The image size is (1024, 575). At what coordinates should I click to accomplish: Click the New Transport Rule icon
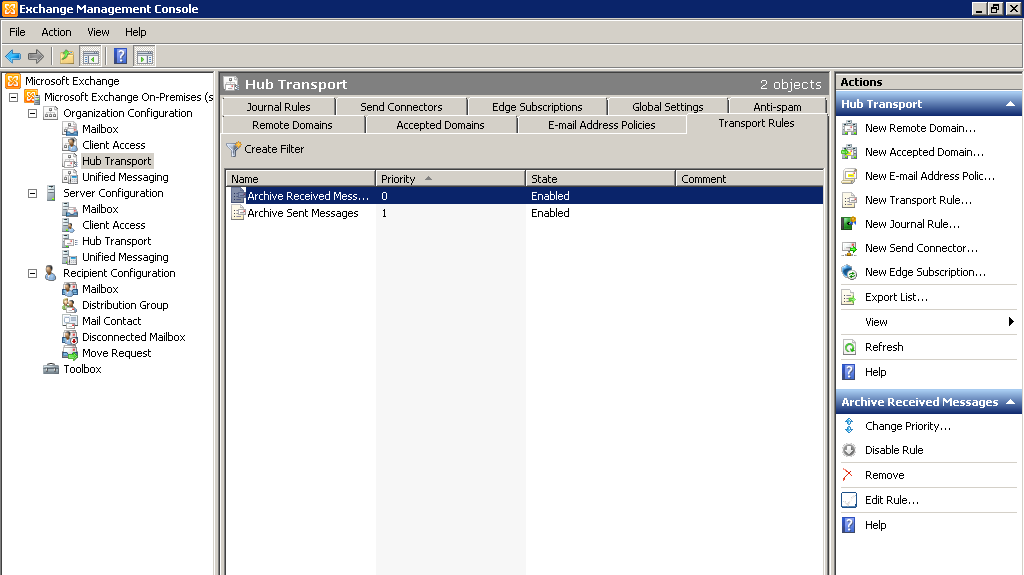pyautogui.click(x=849, y=200)
